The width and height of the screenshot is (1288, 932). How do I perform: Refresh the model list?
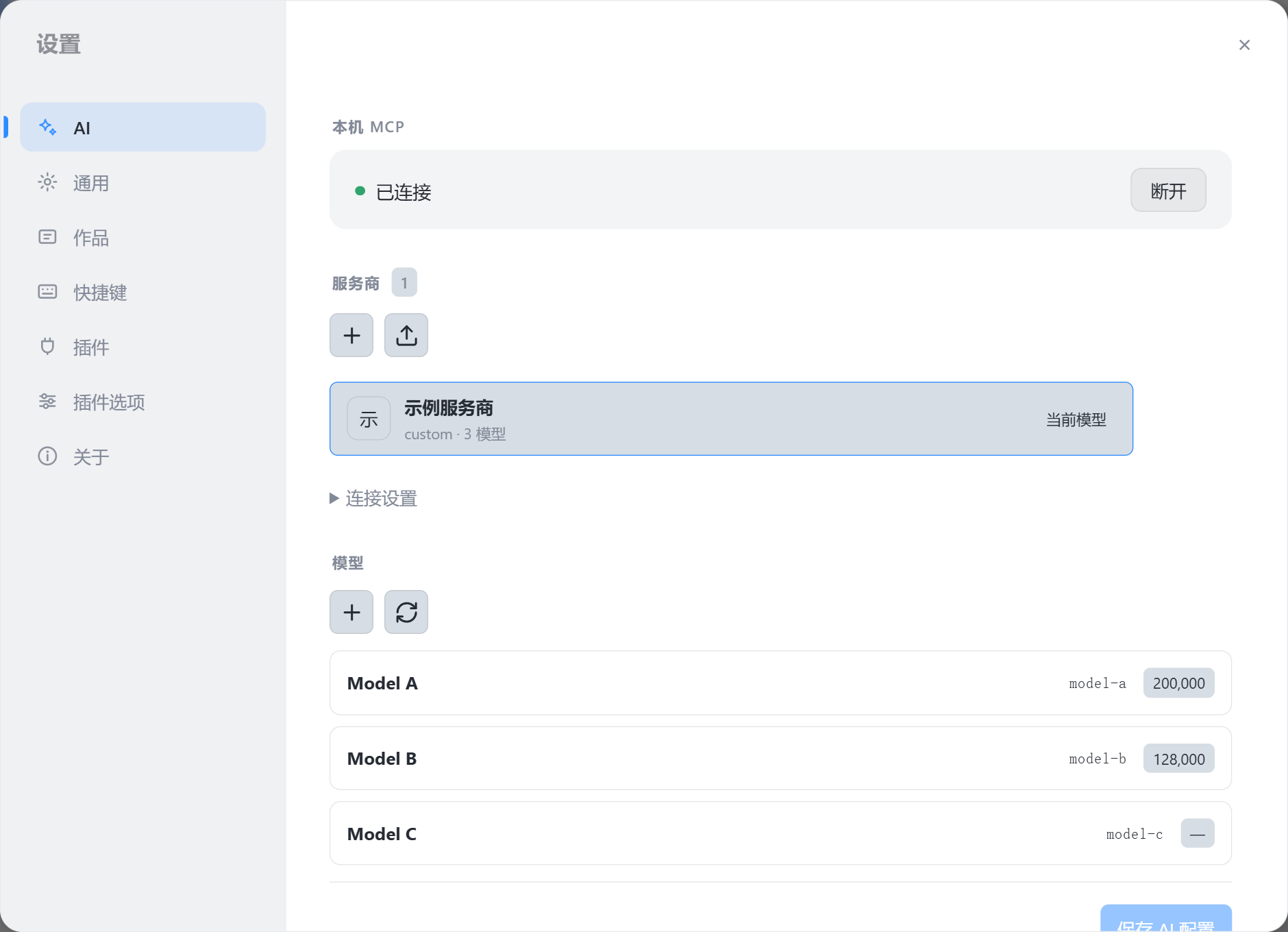click(406, 612)
